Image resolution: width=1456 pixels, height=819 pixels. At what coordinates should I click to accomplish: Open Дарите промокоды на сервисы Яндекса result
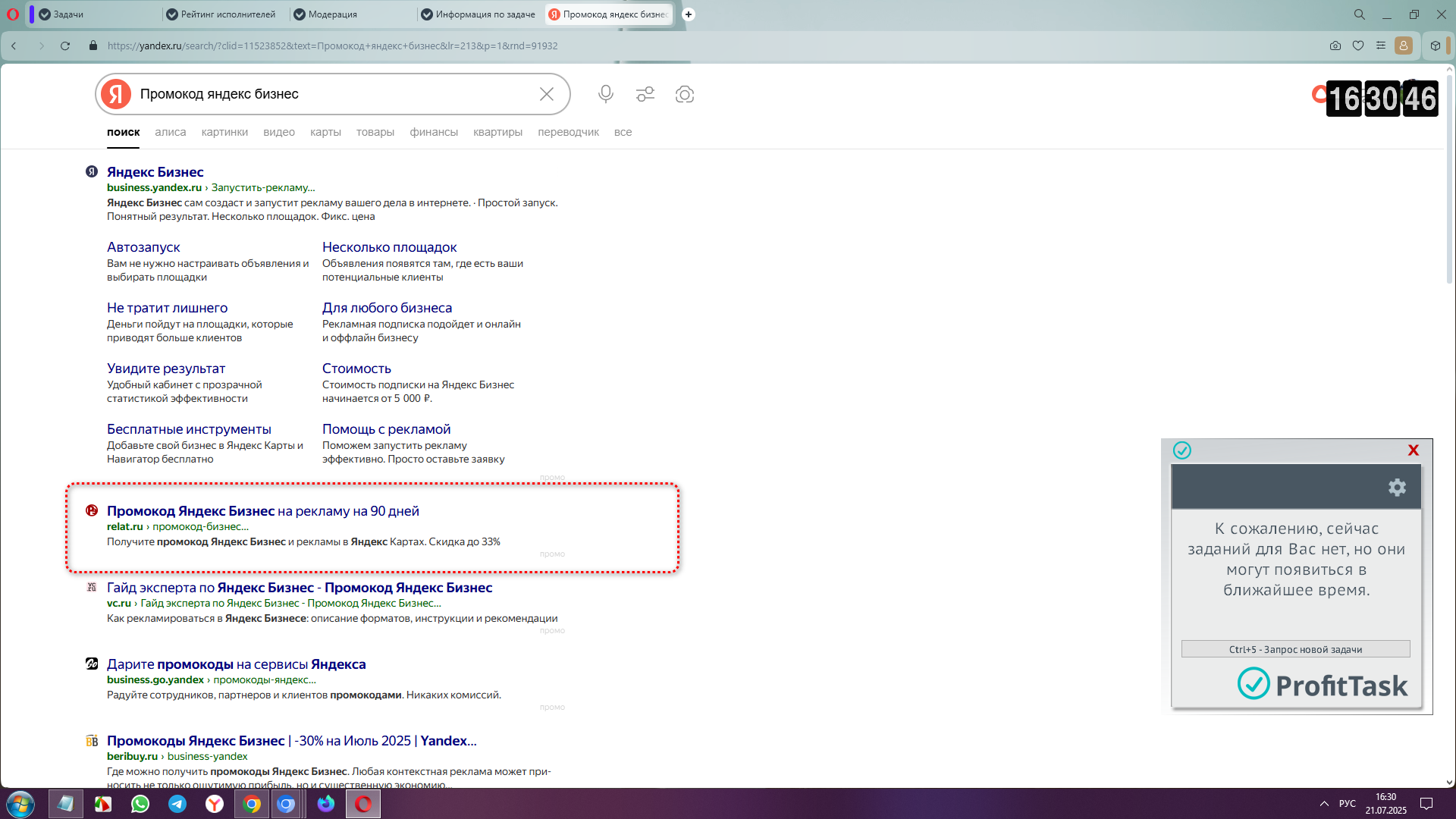(x=237, y=664)
